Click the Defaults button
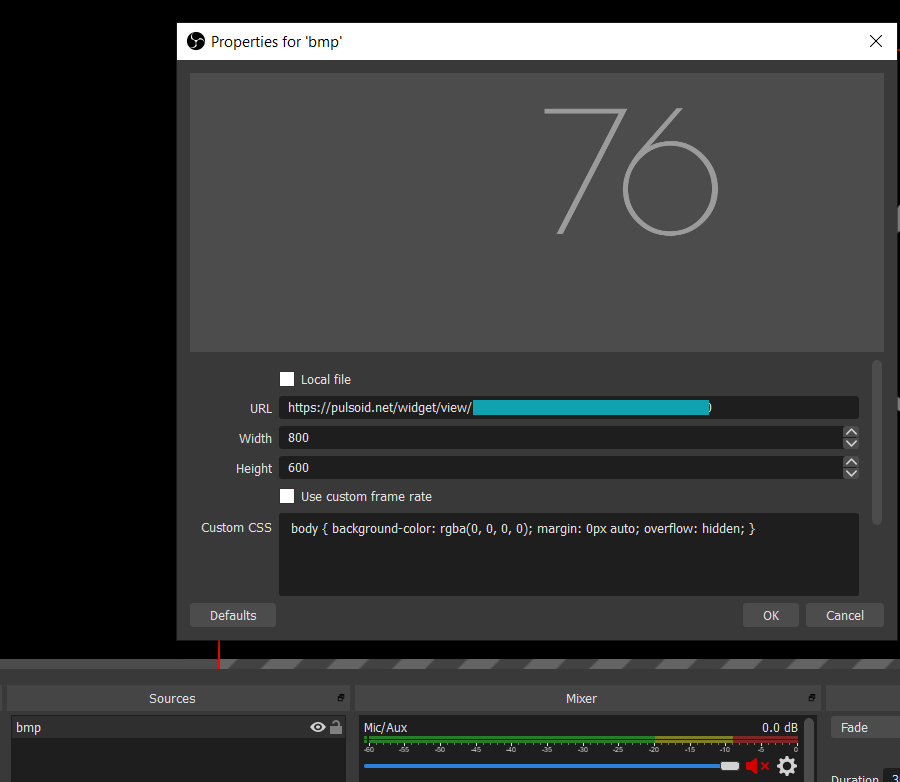 click(x=233, y=615)
